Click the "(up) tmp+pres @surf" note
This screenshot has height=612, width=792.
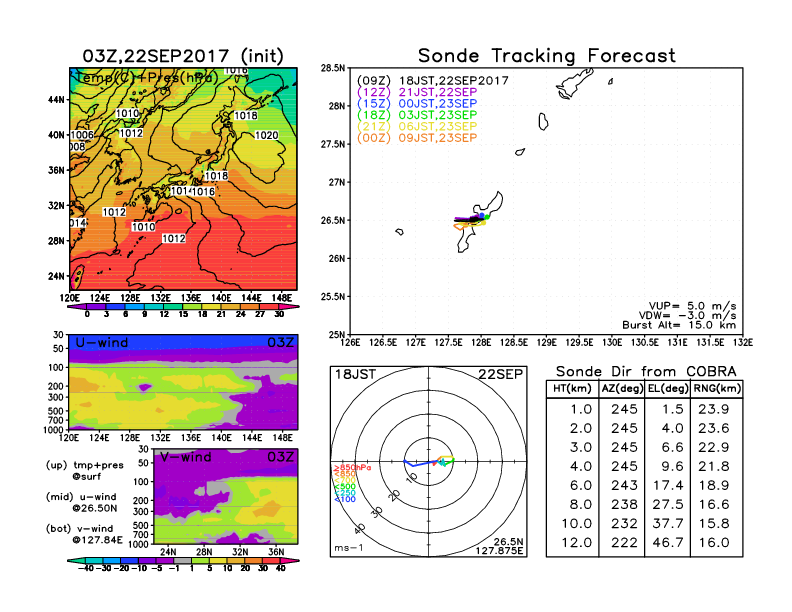pos(85,471)
